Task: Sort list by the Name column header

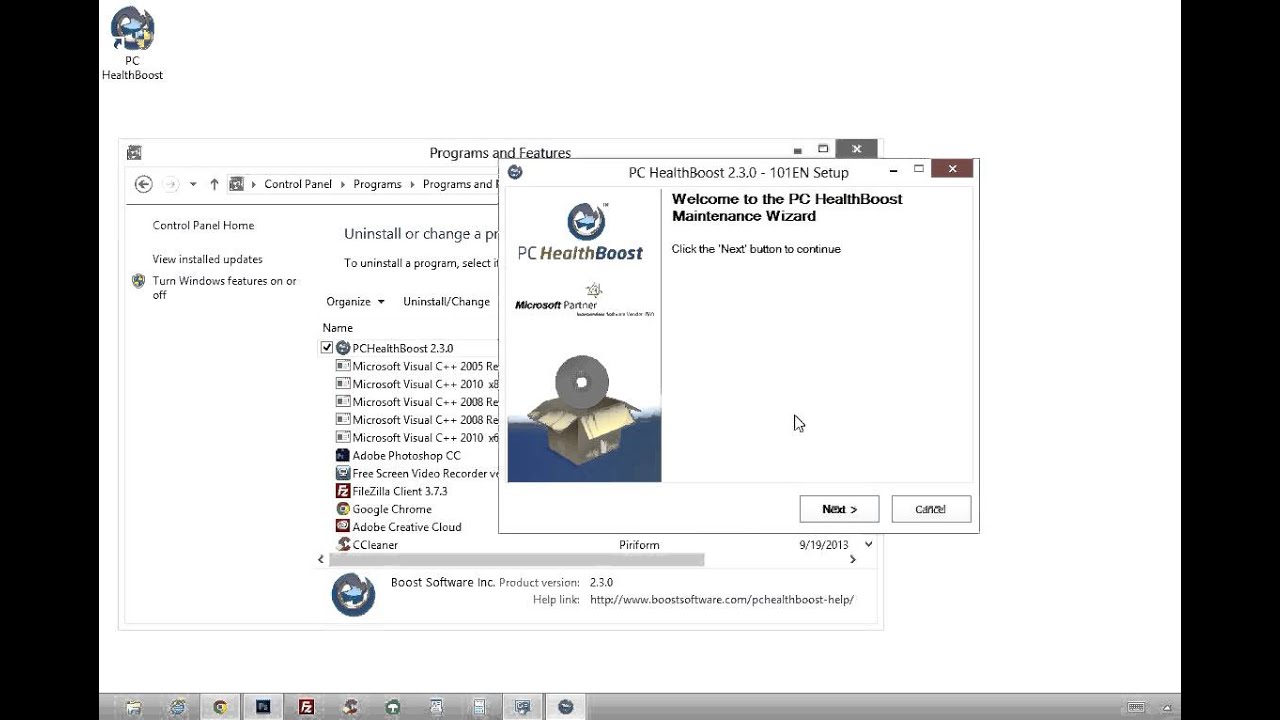Action: click(x=337, y=328)
